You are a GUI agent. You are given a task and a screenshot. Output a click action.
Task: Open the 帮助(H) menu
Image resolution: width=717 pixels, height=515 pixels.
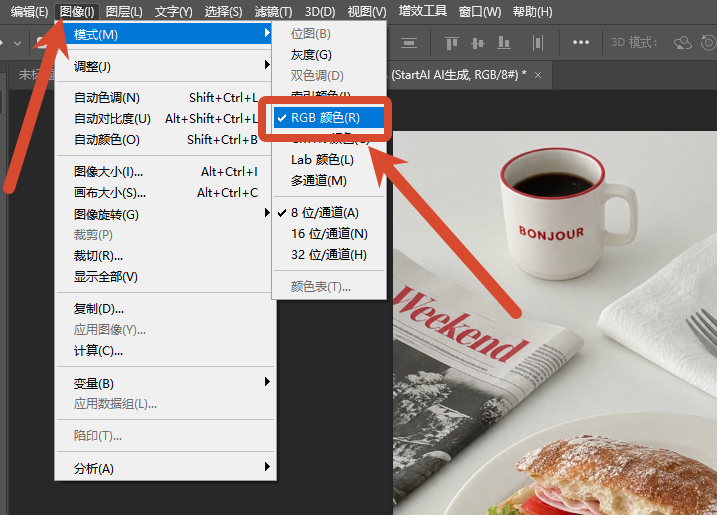[x=532, y=11]
